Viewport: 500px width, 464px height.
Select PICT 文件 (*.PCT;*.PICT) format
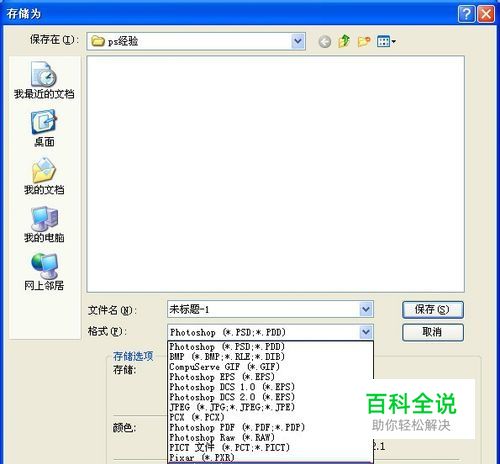270,447
